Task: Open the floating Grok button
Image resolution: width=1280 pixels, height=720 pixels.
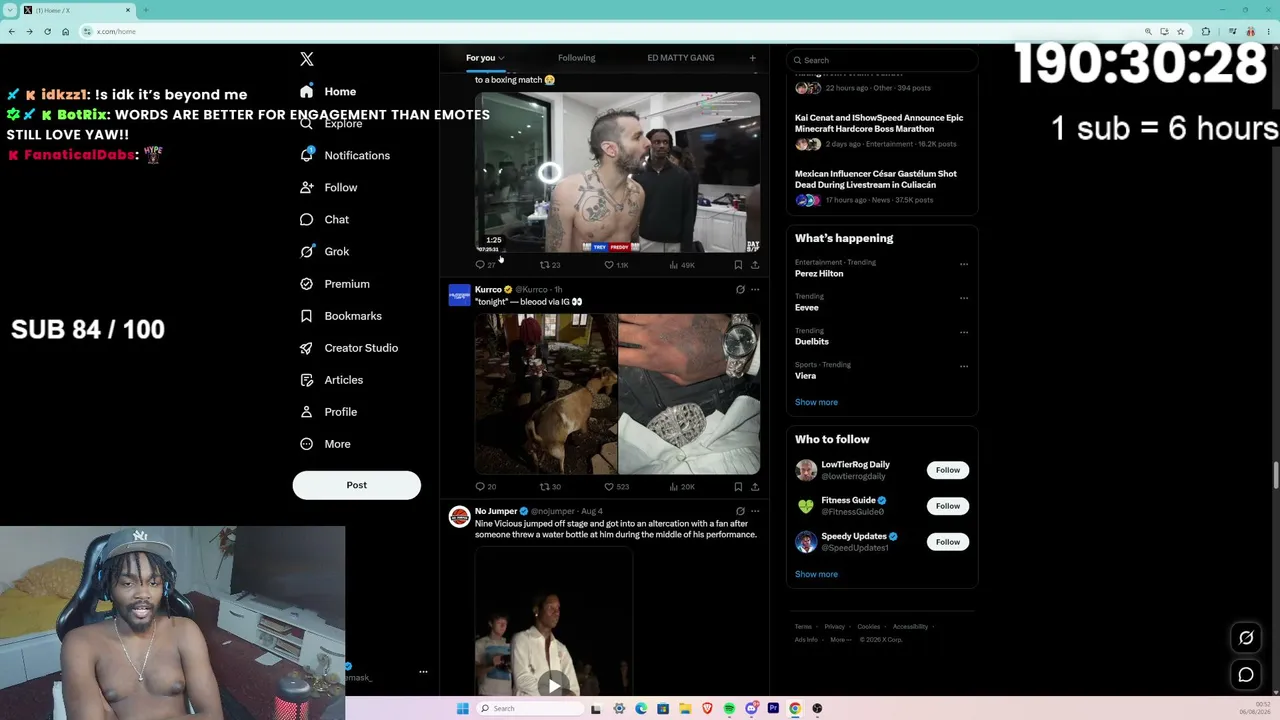Action: [x=1246, y=638]
